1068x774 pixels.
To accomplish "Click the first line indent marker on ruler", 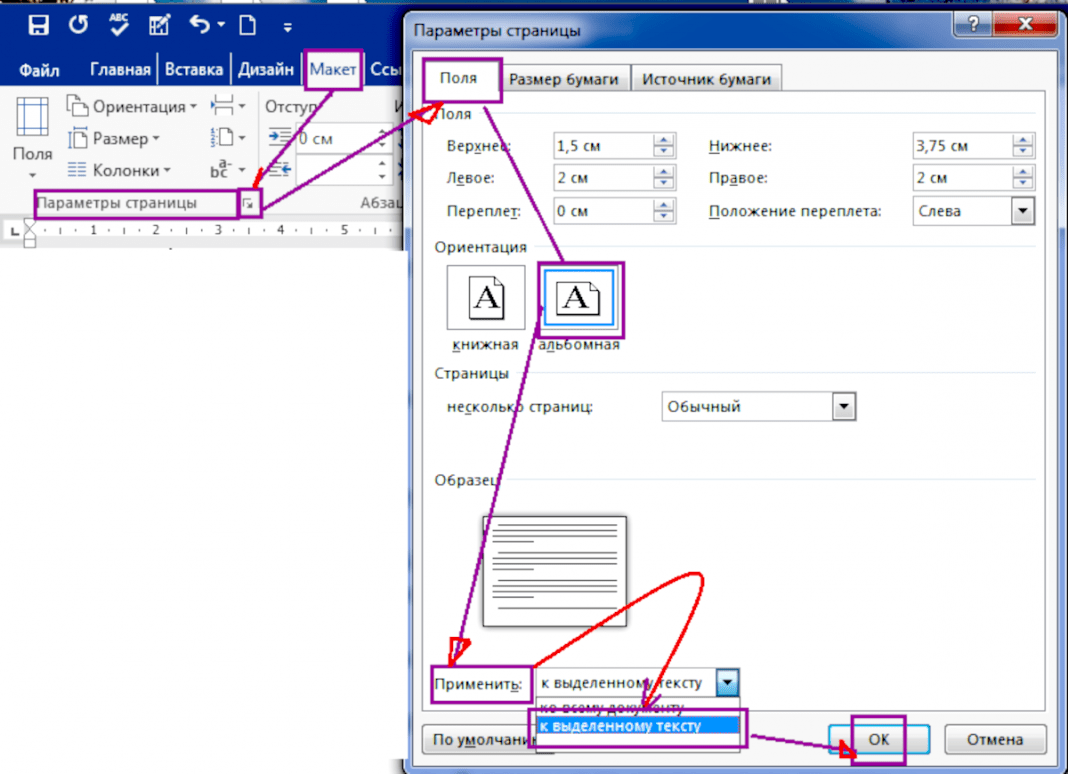I will [30, 223].
